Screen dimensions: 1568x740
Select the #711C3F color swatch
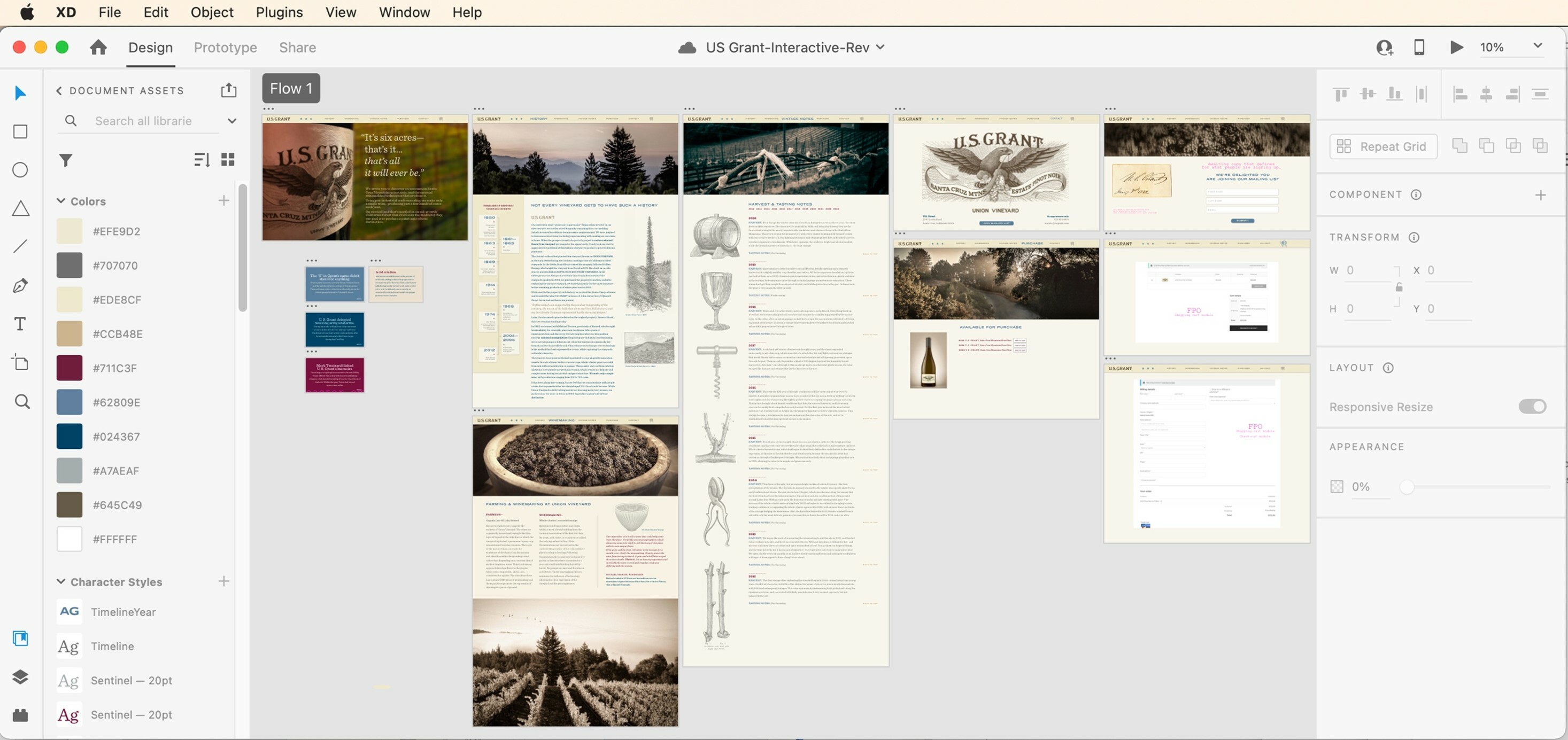(x=69, y=368)
